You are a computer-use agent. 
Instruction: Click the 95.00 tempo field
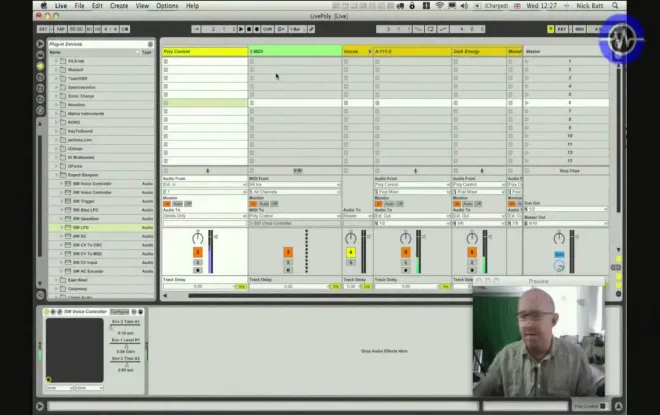tap(76, 29)
